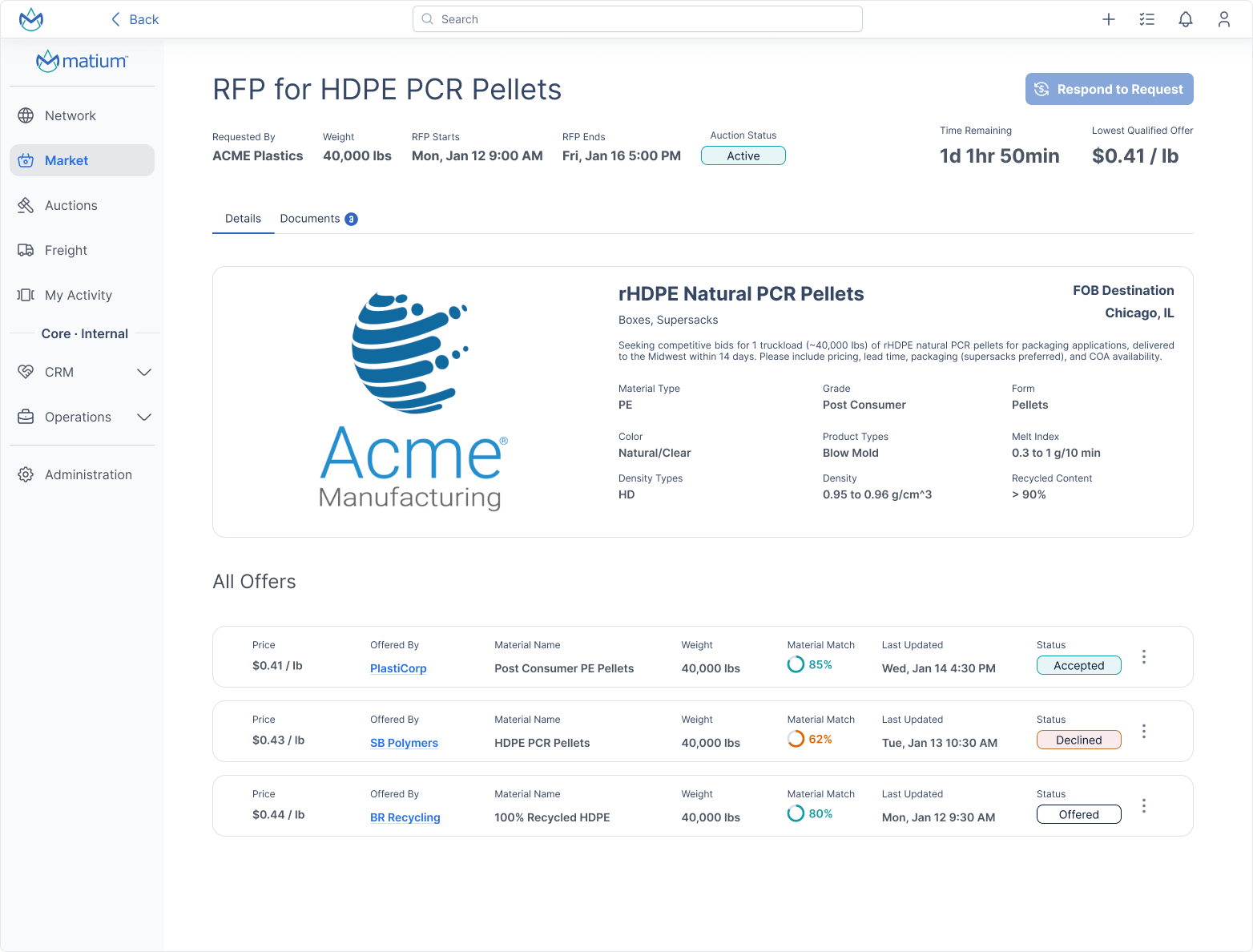1253x952 pixels.
Task: Switch to the Documents tab
Action: 311,218
